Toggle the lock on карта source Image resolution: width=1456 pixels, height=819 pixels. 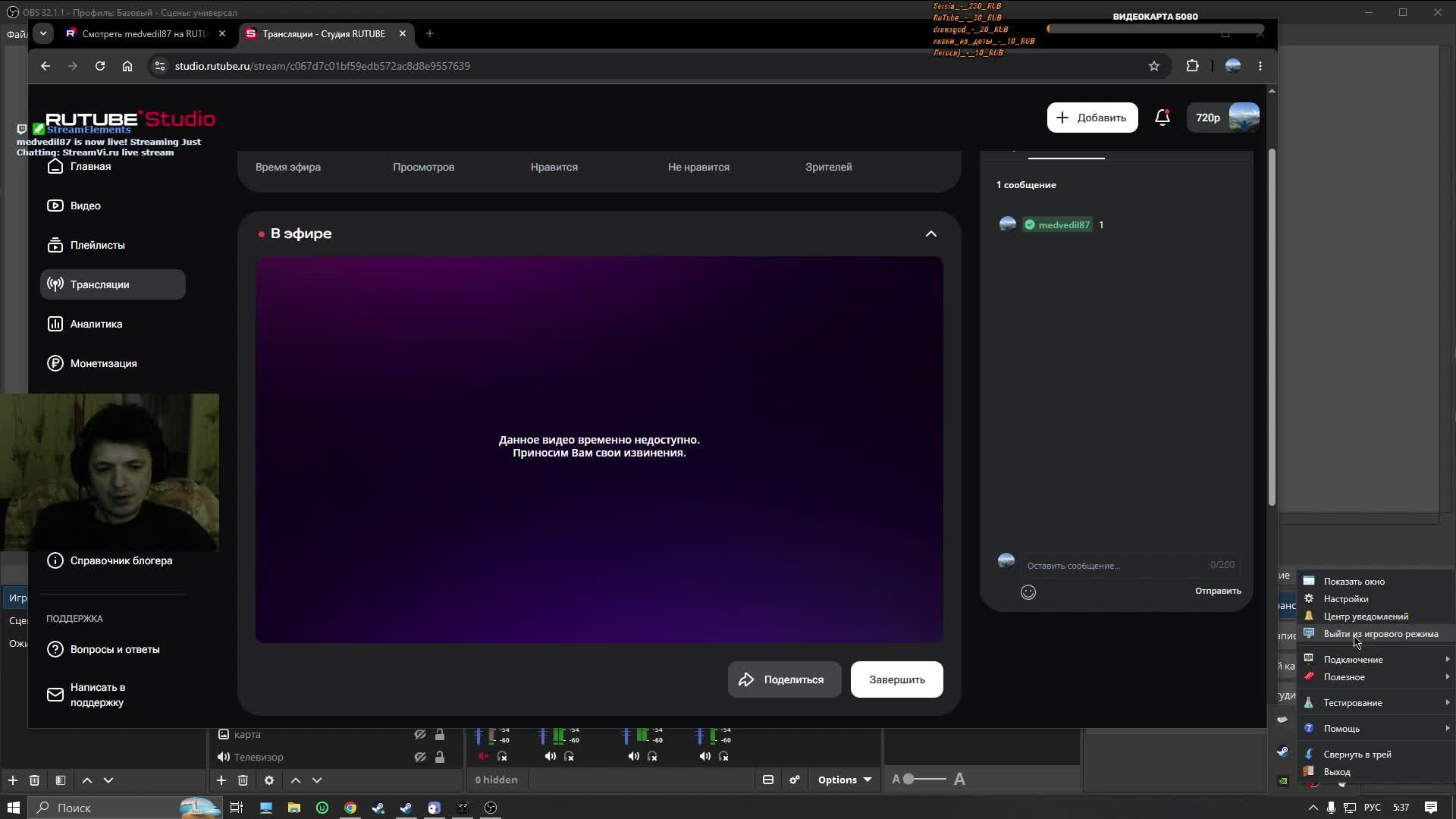pos(440,735)
